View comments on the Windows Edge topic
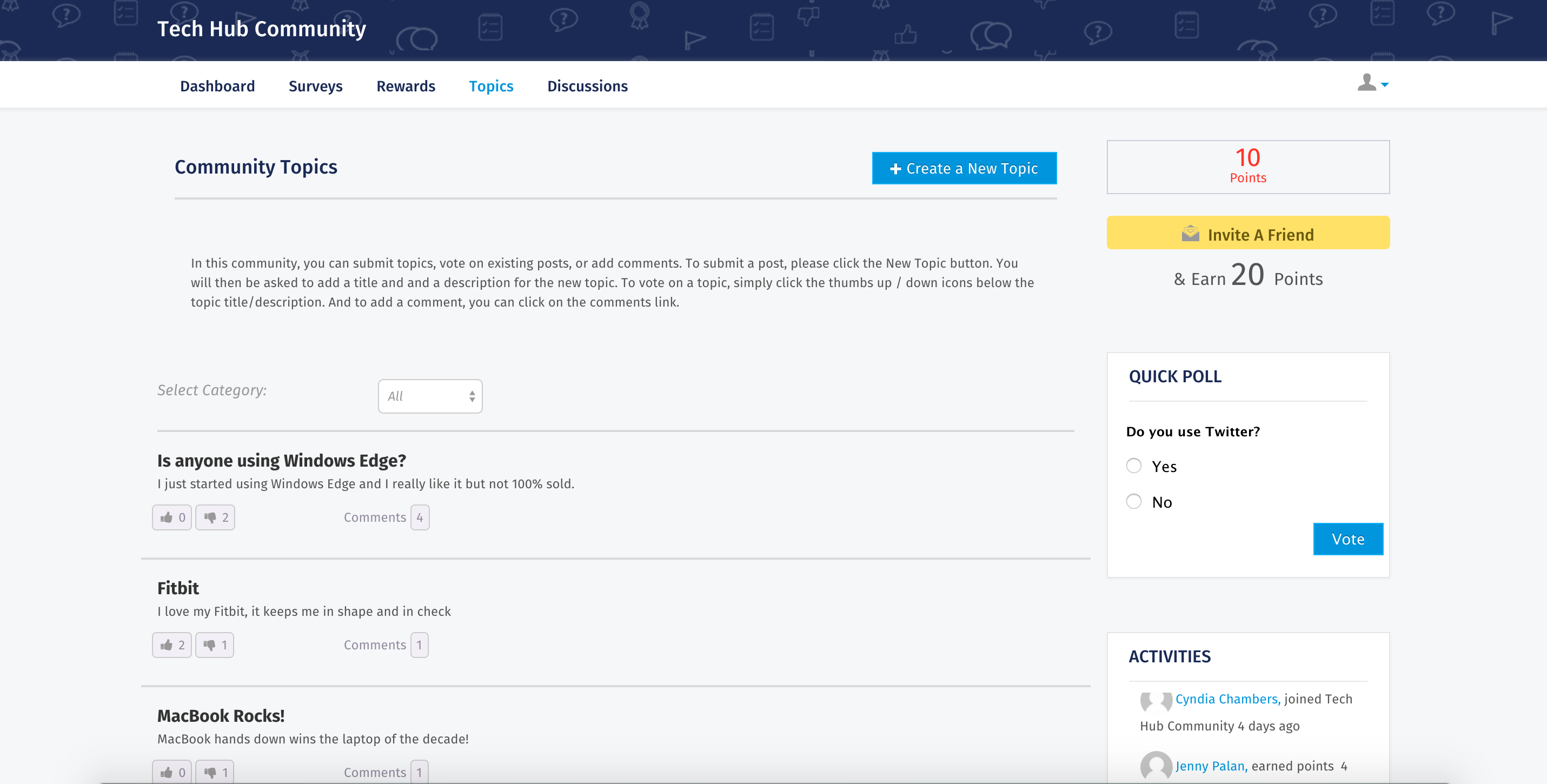This screenshot has height=784, width=1547. (375, 517)
